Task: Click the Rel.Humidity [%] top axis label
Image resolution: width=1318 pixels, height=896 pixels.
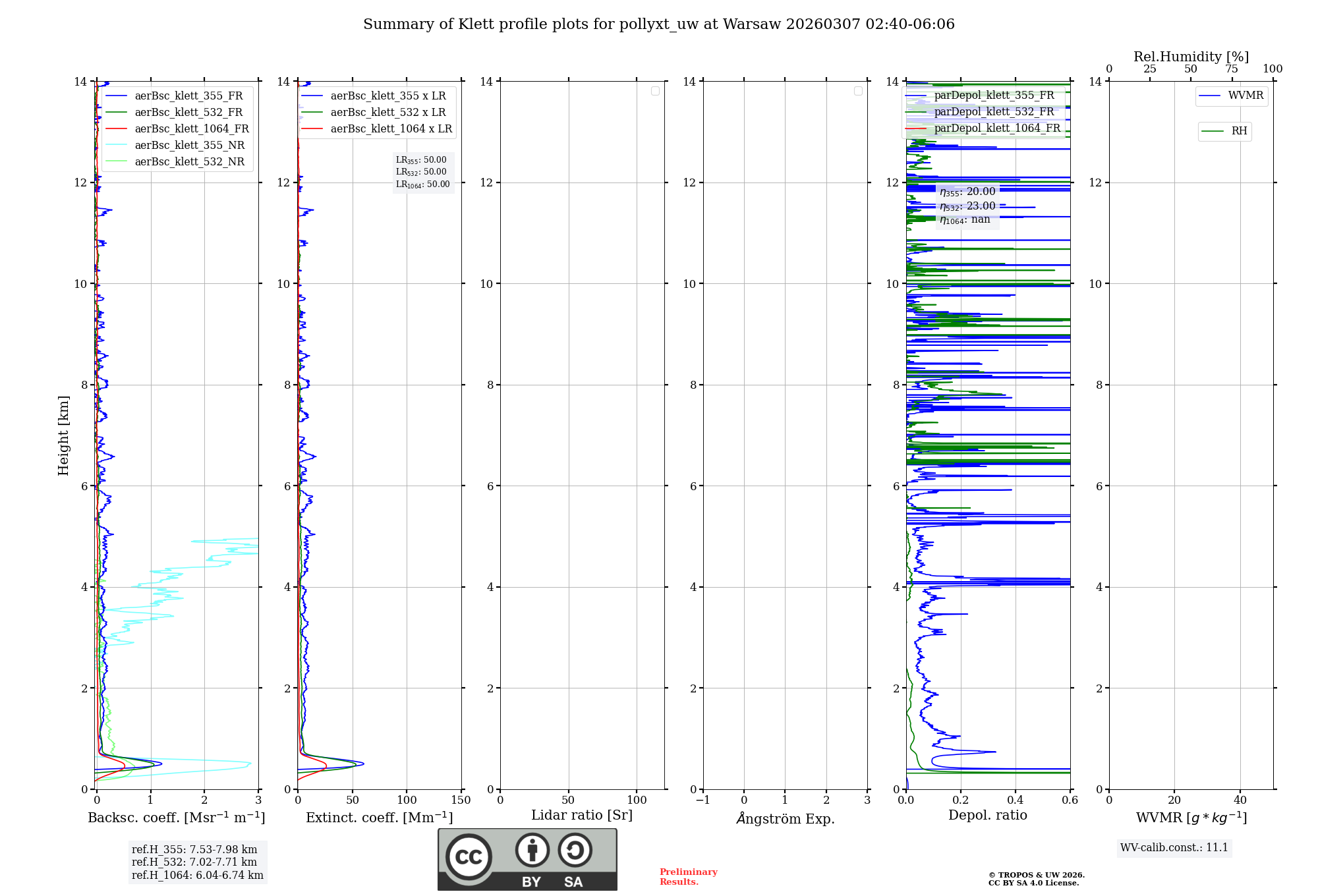Action: click(1191, 57)
